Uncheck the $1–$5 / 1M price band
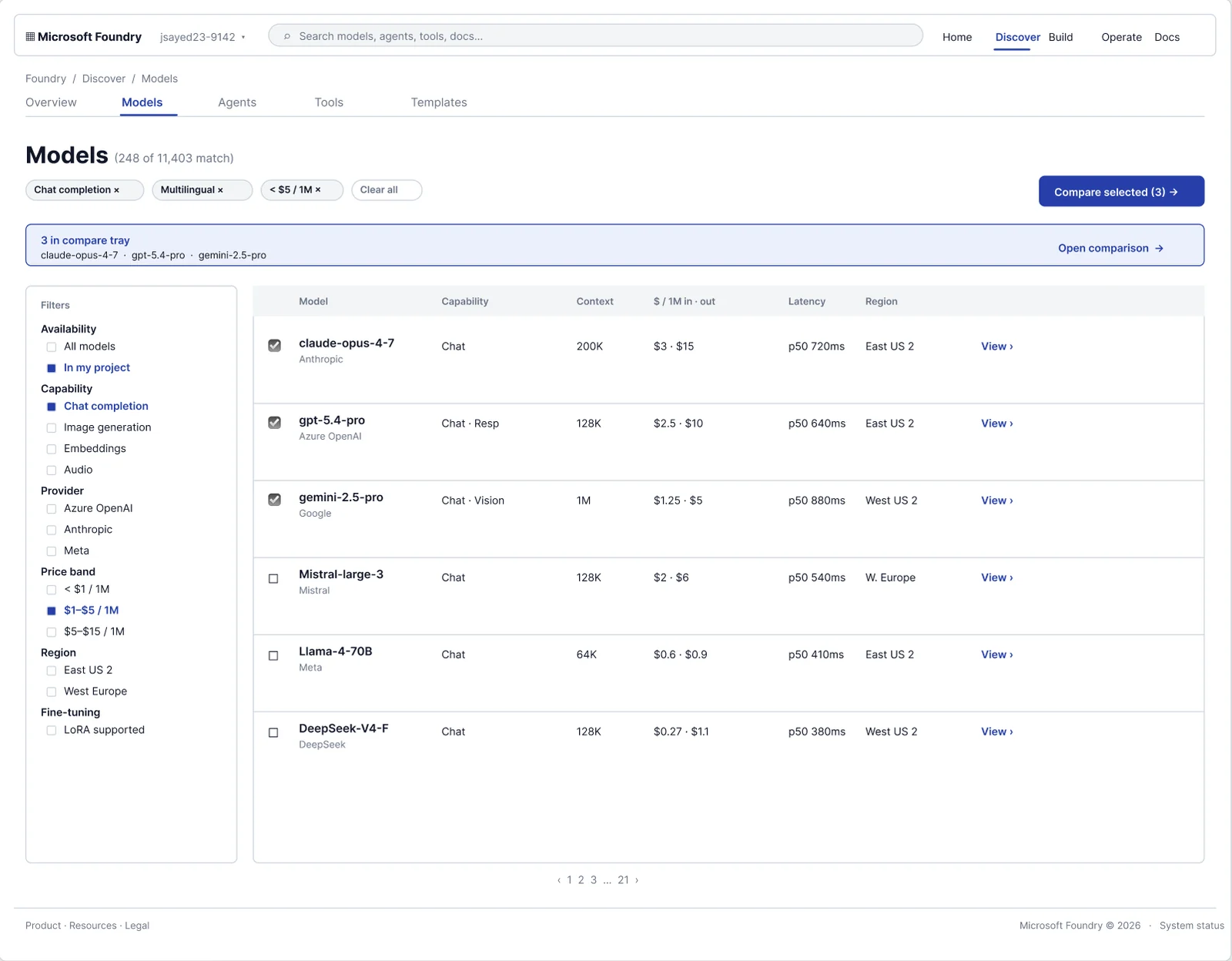 point(52,611)
